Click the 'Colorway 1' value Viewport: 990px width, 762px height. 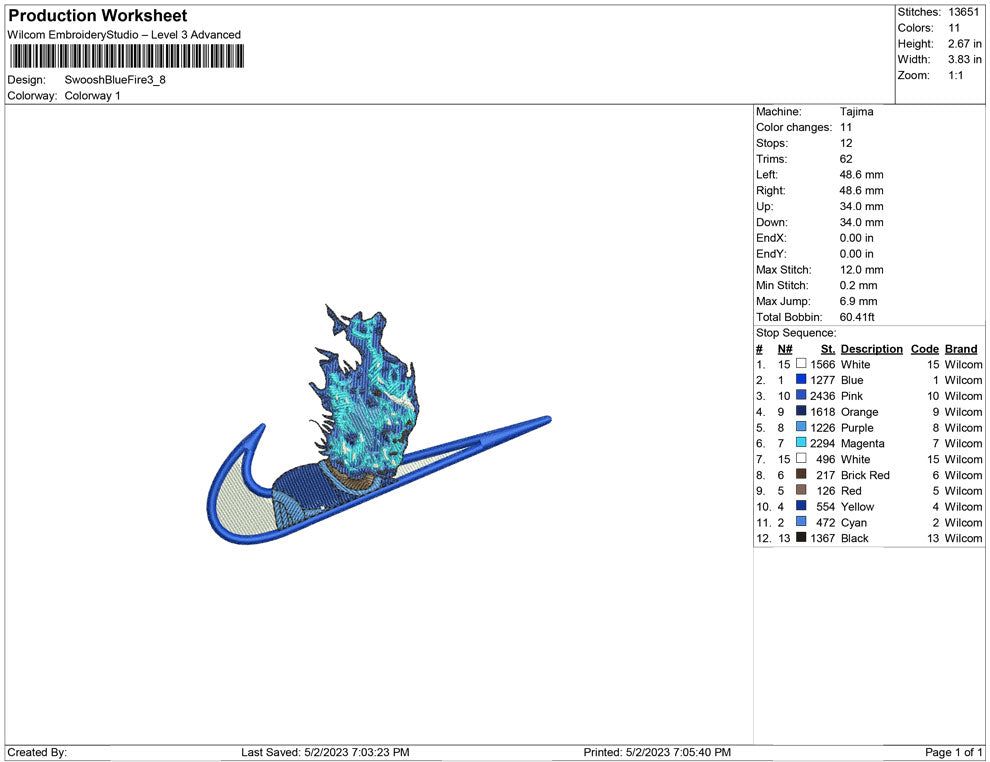[x=92, y=96]
